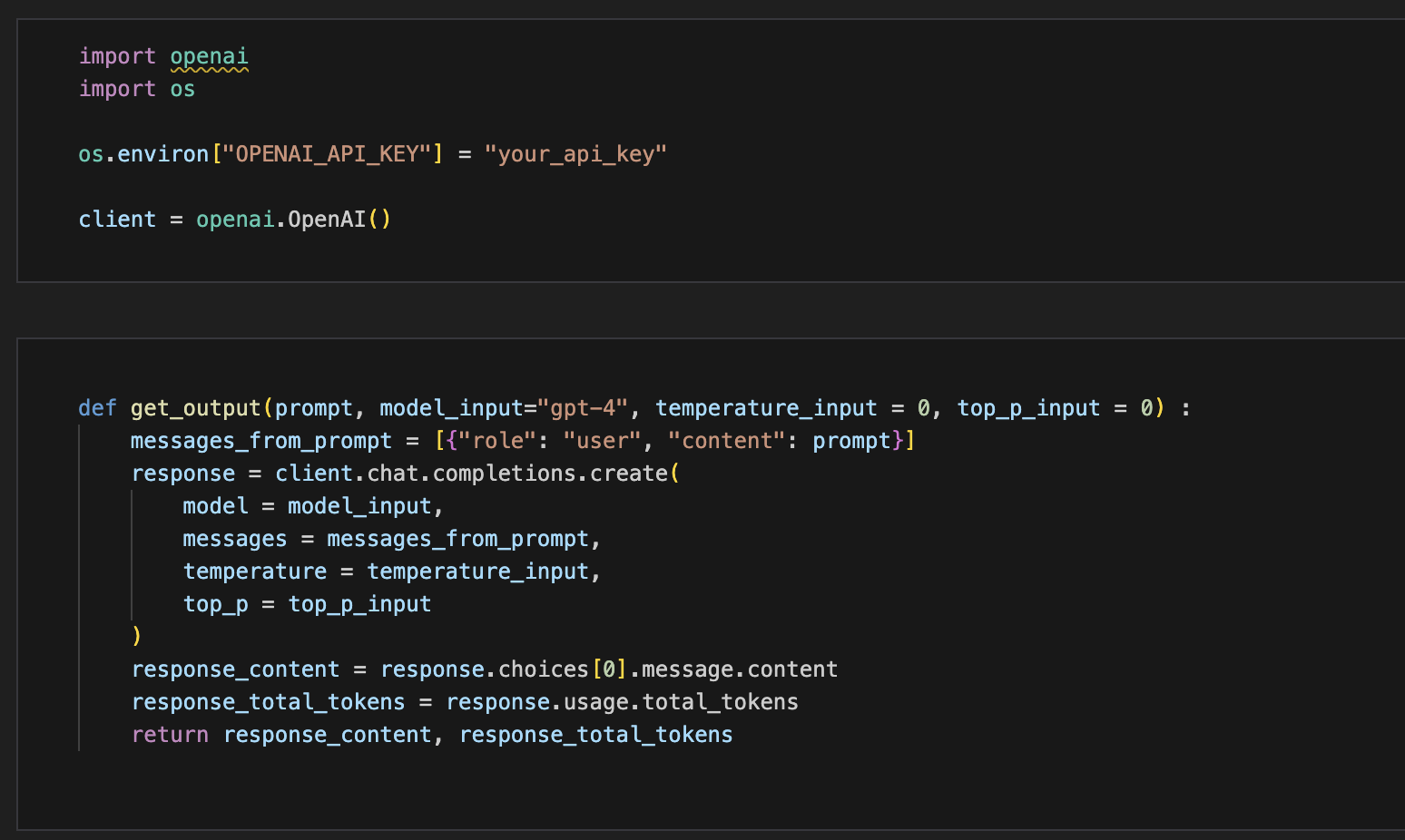Click the "content" key string

pyautogui.click(x=727, y=441)
